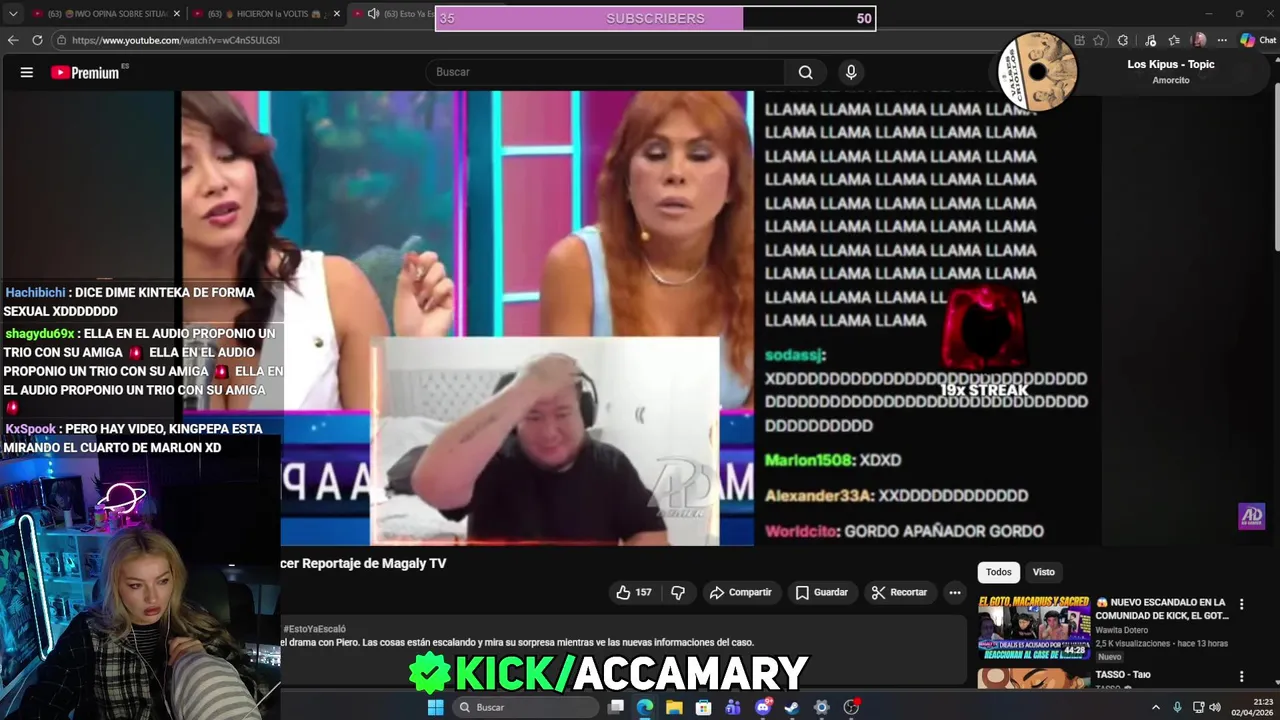1280x720 pixels.
Task: Select the Todos filter chip
Action: (x=999, y=572)
